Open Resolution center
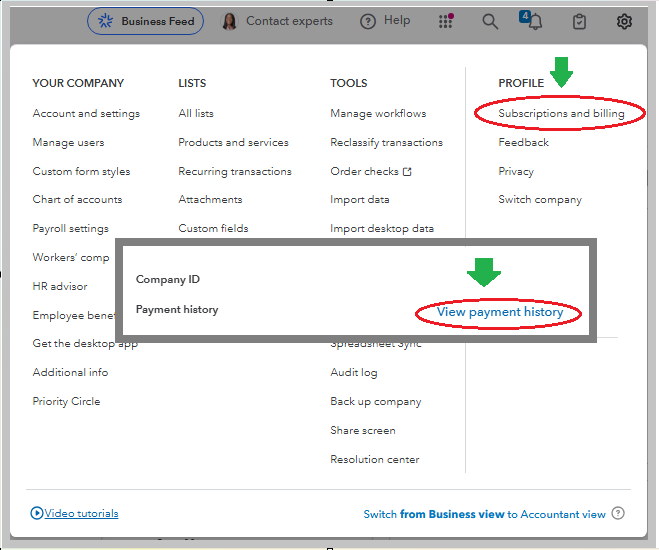 (x=375, y=459)
